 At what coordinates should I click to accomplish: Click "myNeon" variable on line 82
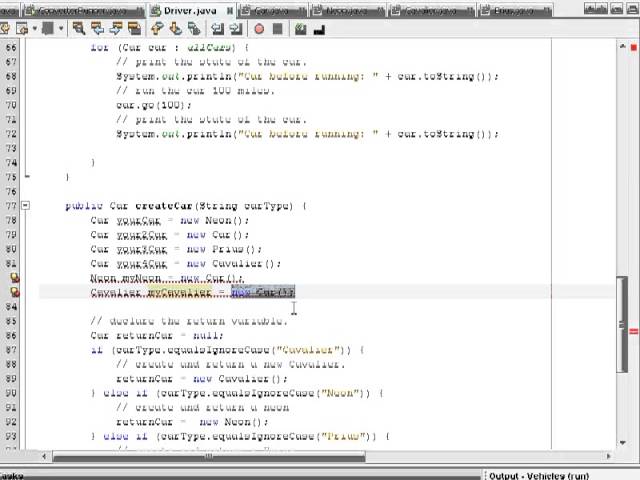pyautogui.click(x=142, y=278)
